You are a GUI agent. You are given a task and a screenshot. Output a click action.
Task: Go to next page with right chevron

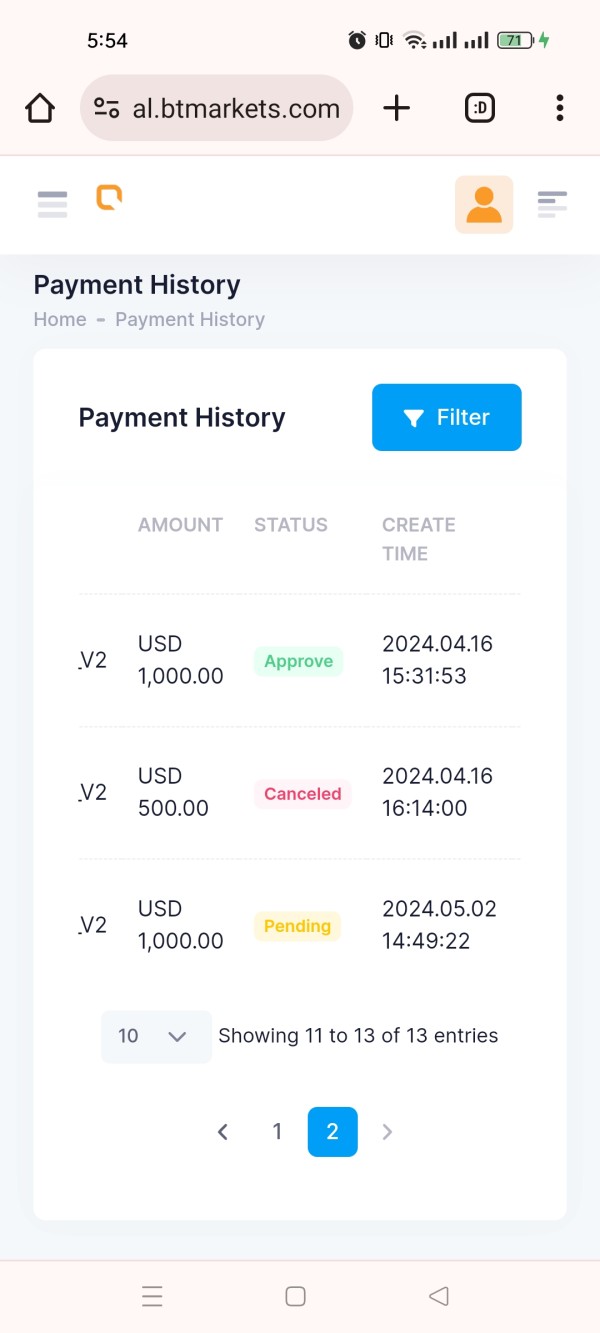click(388, 1132)
